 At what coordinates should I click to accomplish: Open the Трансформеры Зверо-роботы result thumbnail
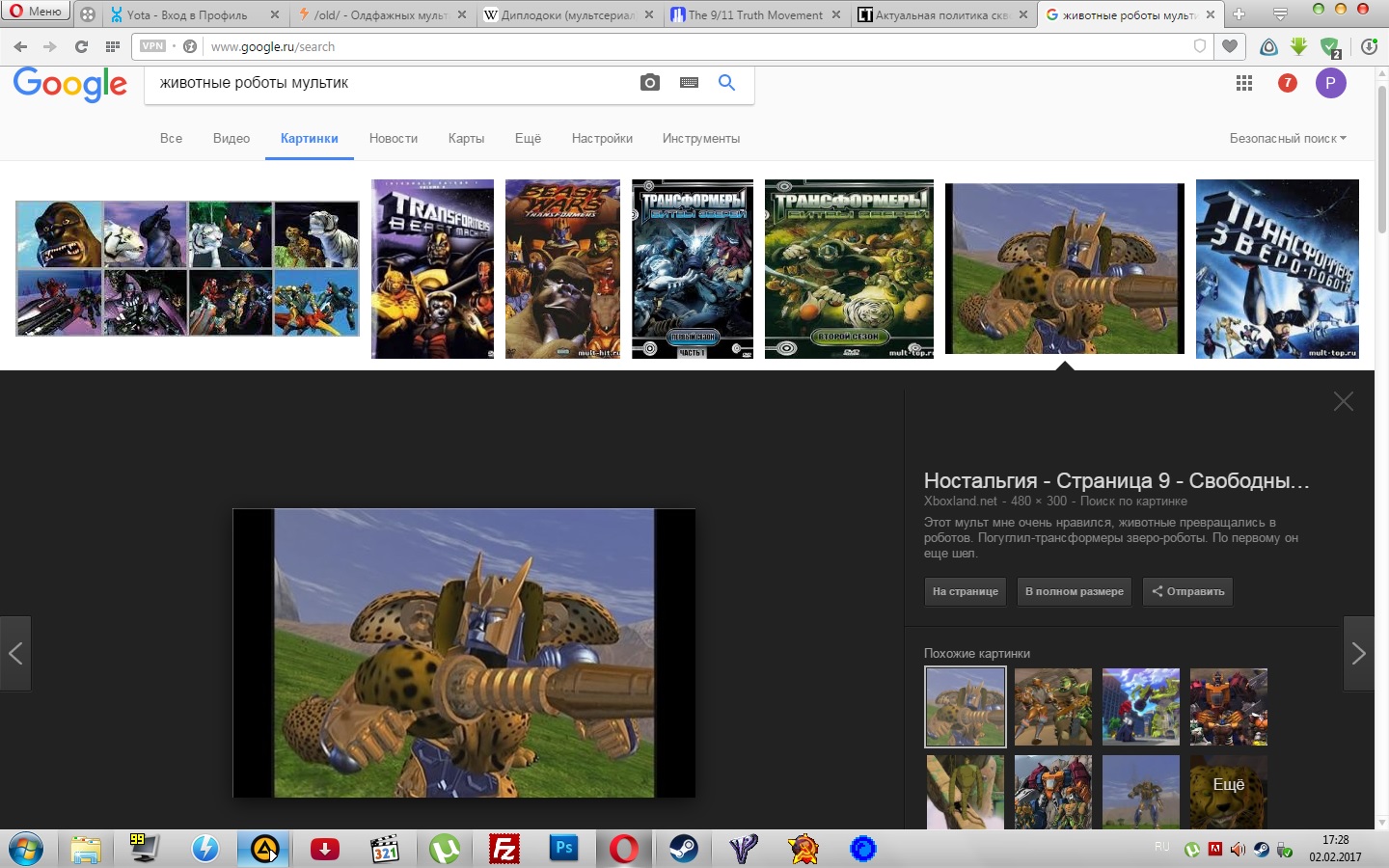[x=1277, y=269]
